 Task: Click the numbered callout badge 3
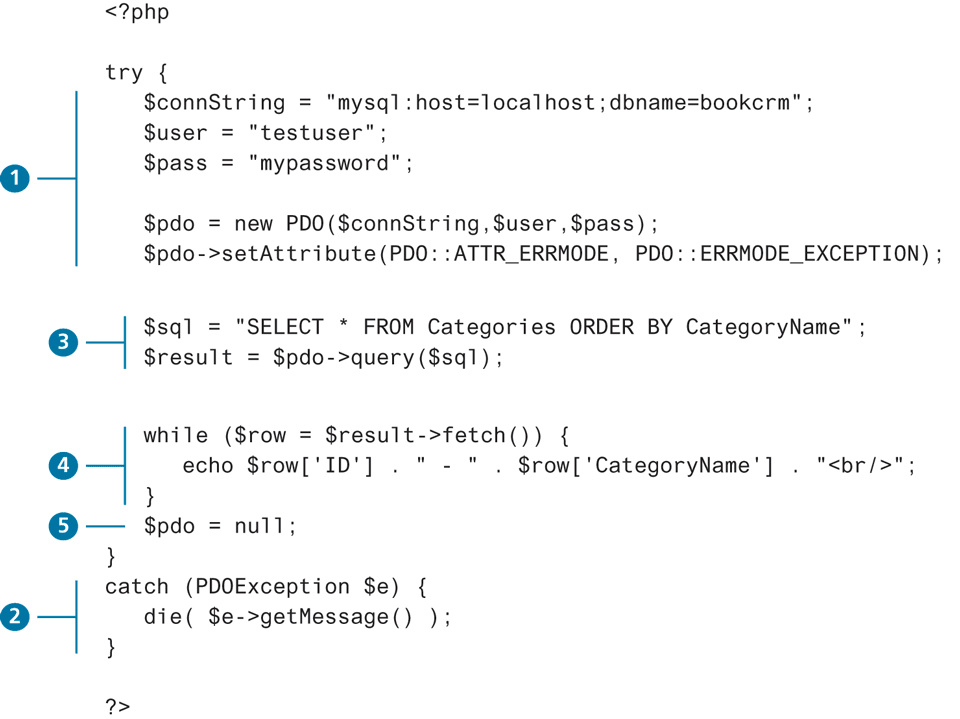[63, 343]
